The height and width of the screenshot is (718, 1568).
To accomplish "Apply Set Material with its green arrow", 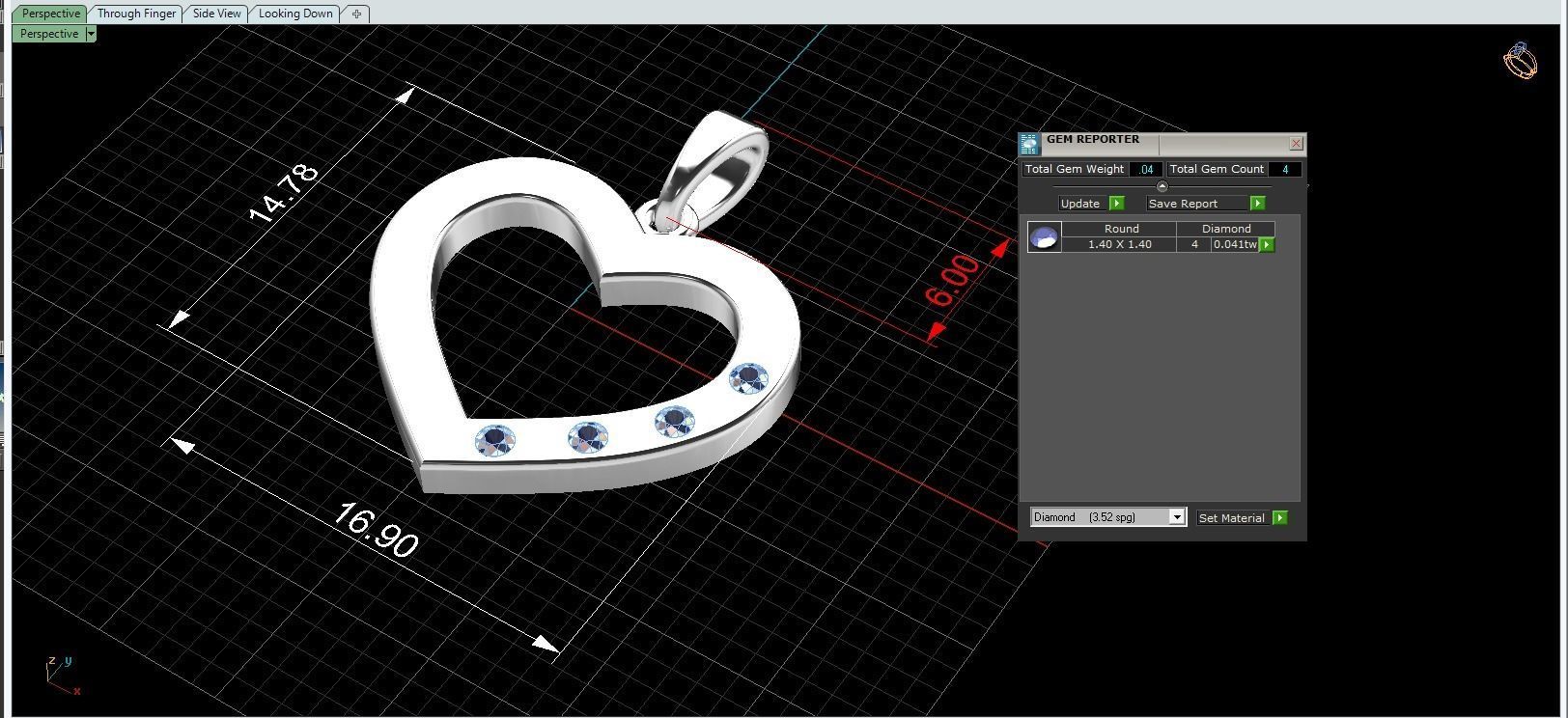I will point(1279,518).
